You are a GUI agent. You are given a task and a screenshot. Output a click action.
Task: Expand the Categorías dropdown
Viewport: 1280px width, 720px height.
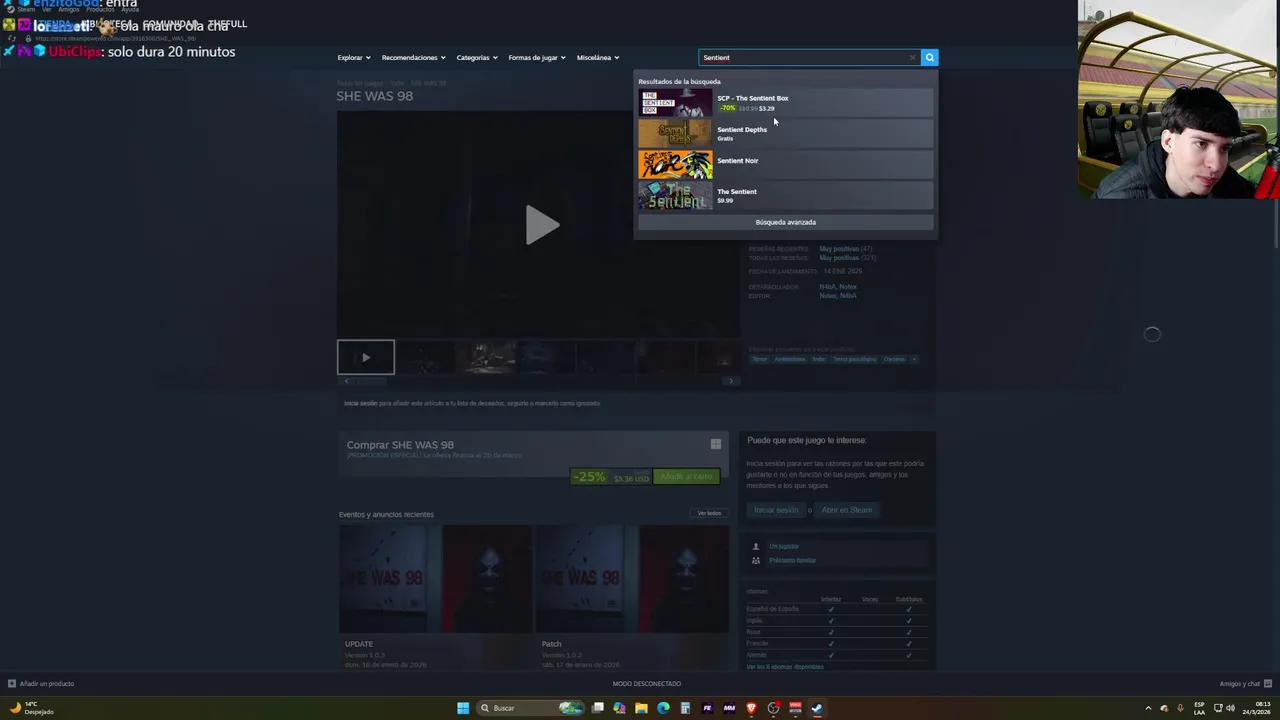(x=477, y=57)
